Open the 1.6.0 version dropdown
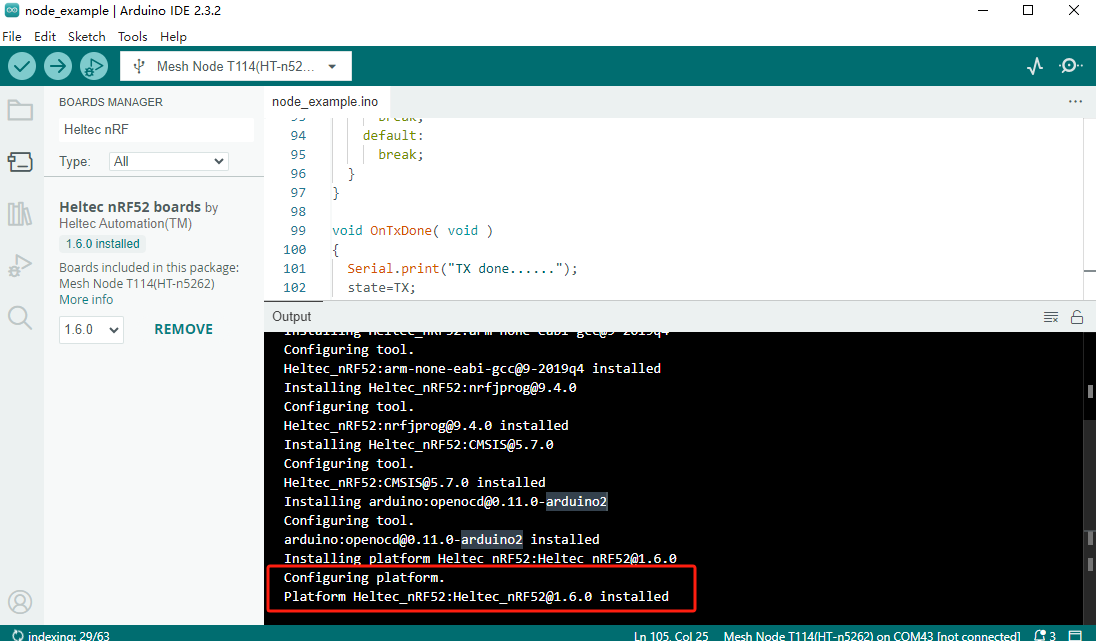Viewport: 1096px width, 641px height. coord(91,329)
